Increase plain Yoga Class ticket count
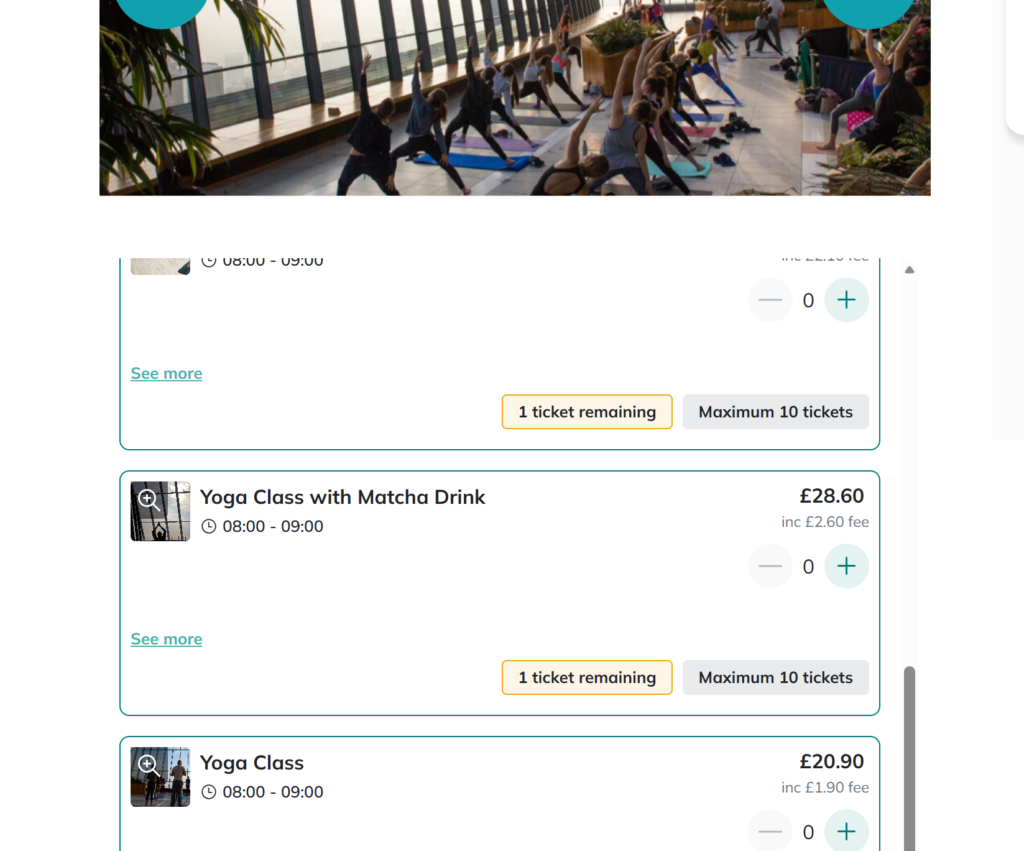1024x851 pixels. click(x=846, y=831)
